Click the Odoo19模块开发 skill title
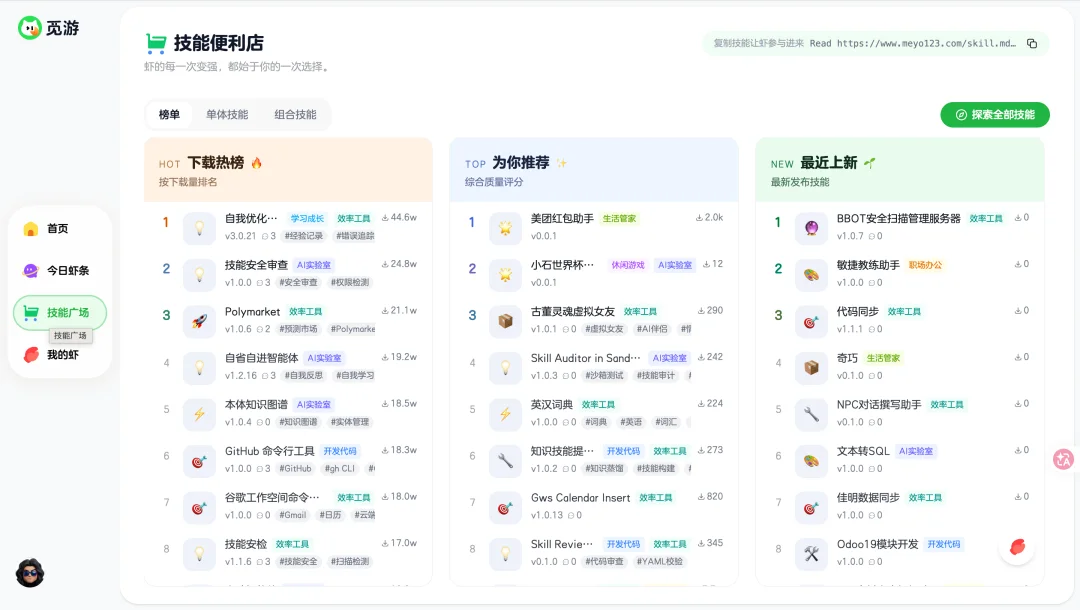 (878, 544)
